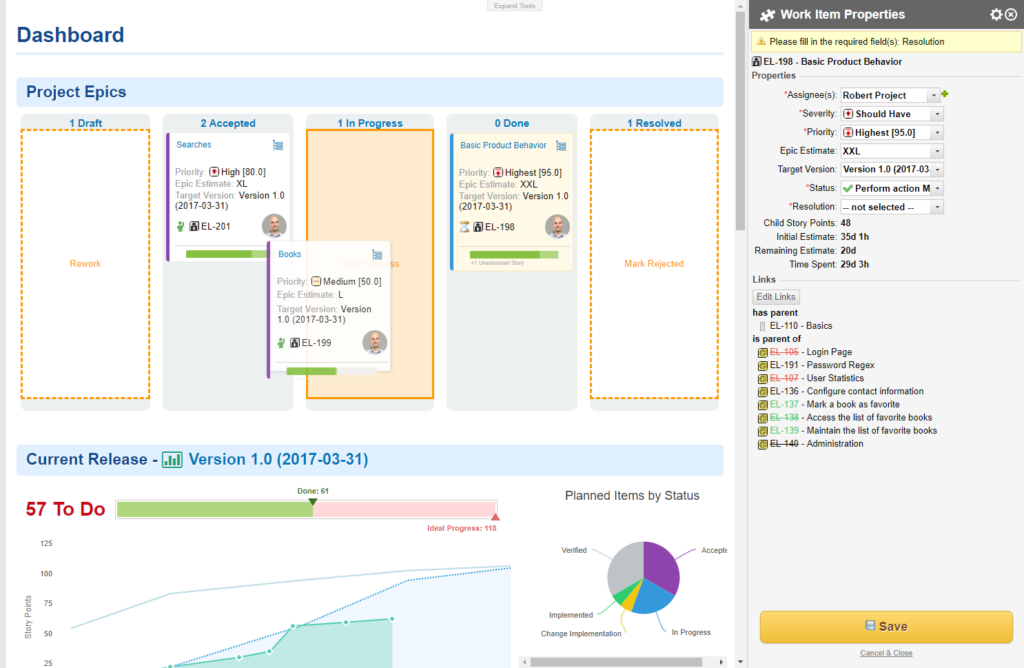Open the settings gear in Work Item Properties
Viewport: 1024px width, 668px height.
(x=996, y=14)
